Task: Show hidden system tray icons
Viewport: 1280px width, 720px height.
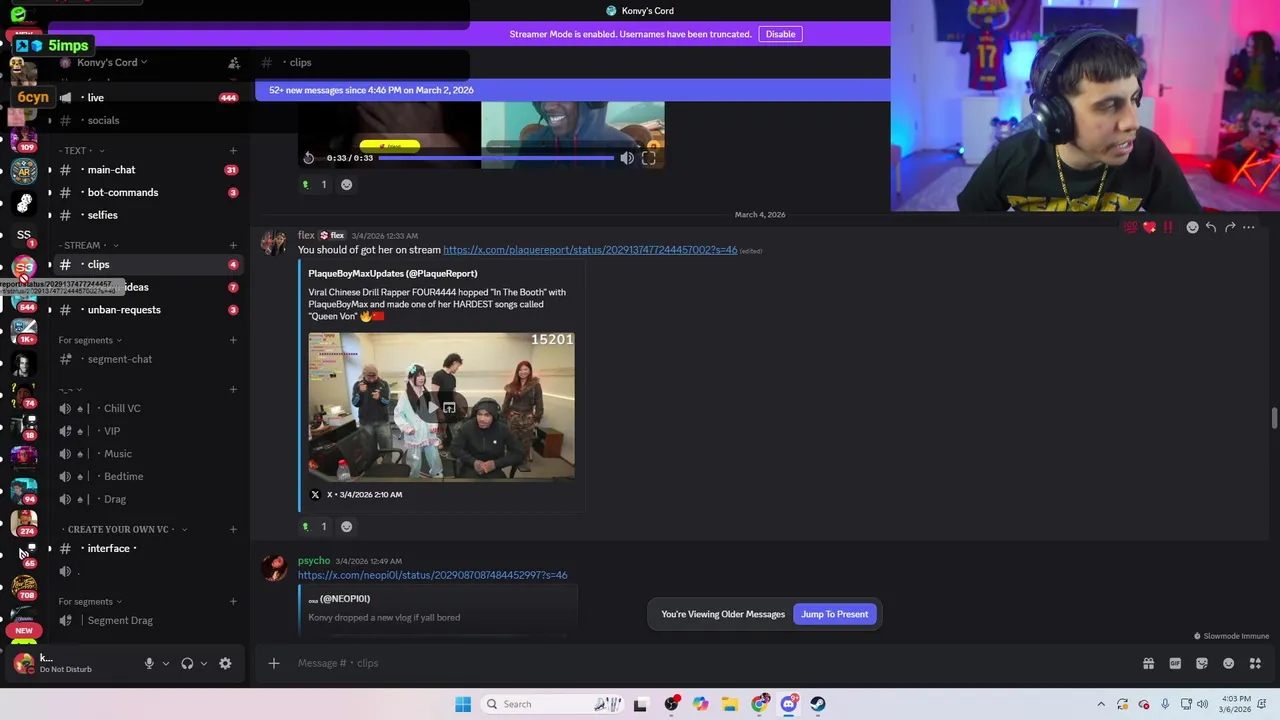Action: tap(1101, 704)
